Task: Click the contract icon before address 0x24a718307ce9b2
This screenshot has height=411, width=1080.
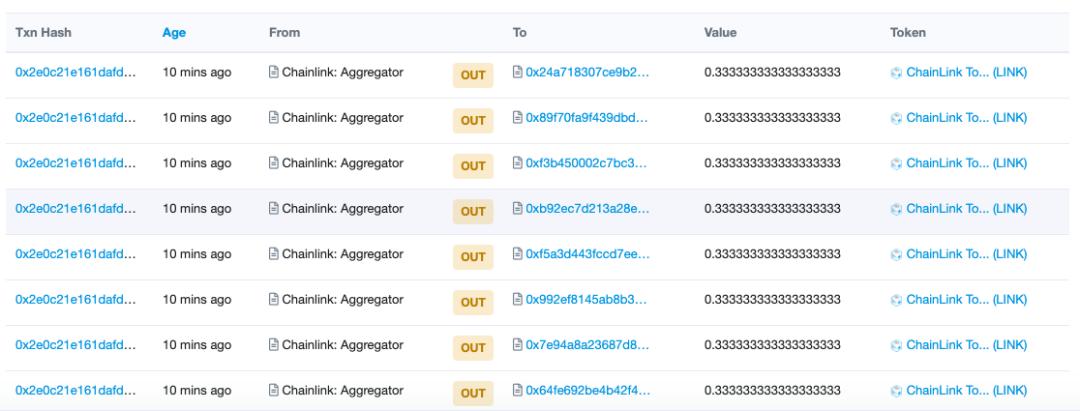Action: click(517, 72)
